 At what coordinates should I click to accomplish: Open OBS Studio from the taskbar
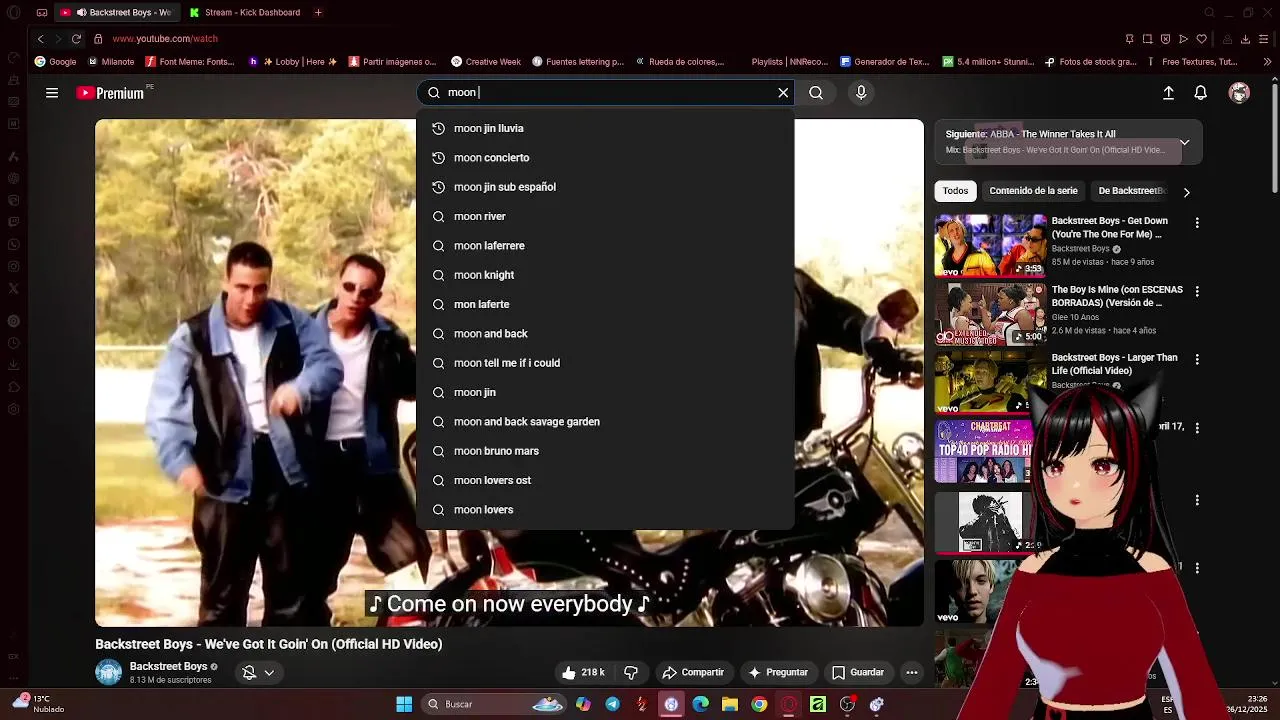click(x=847, y=704)
